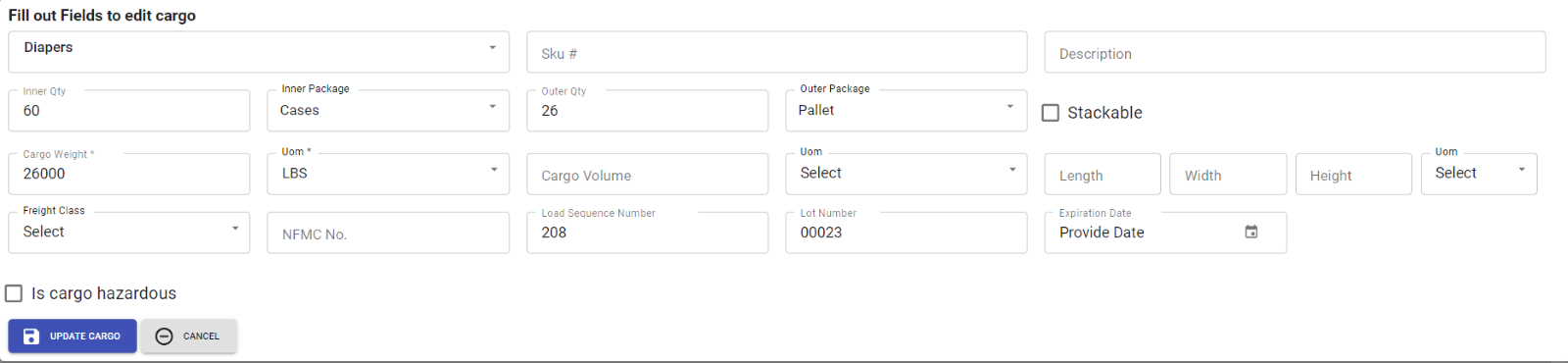This screenshot has height=363, width=1568.
Task: Click the Sku # input field
Action: (x=777, y=52)
